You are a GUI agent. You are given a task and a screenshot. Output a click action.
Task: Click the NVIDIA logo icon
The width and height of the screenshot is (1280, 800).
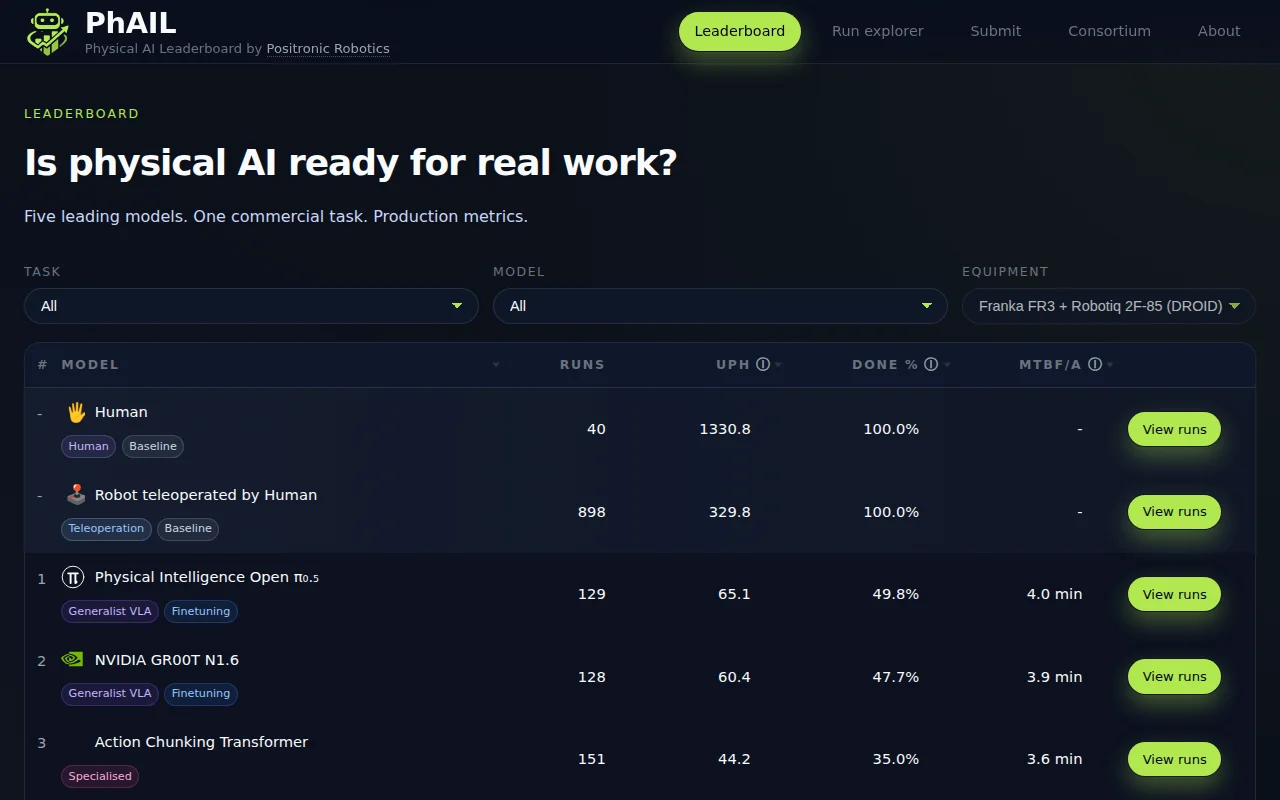tap(73, 660)
